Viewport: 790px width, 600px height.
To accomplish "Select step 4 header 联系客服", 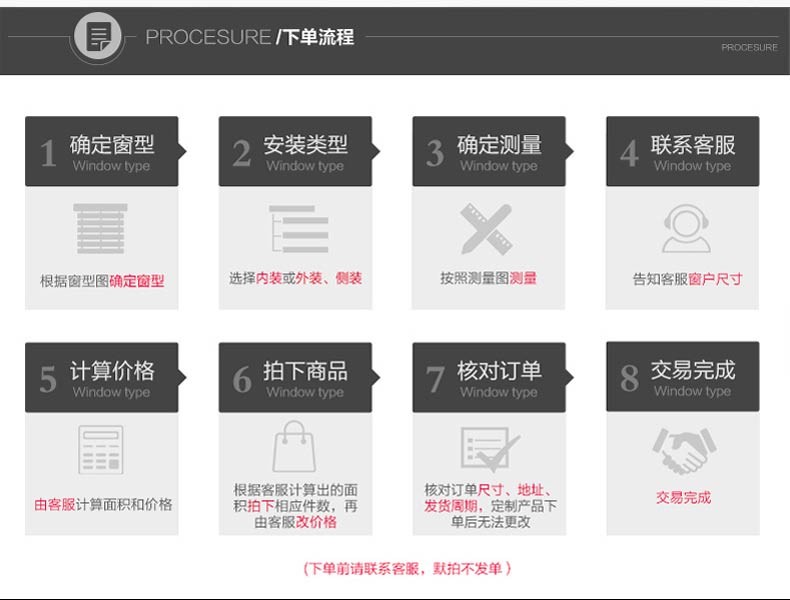I will [683, 151].
